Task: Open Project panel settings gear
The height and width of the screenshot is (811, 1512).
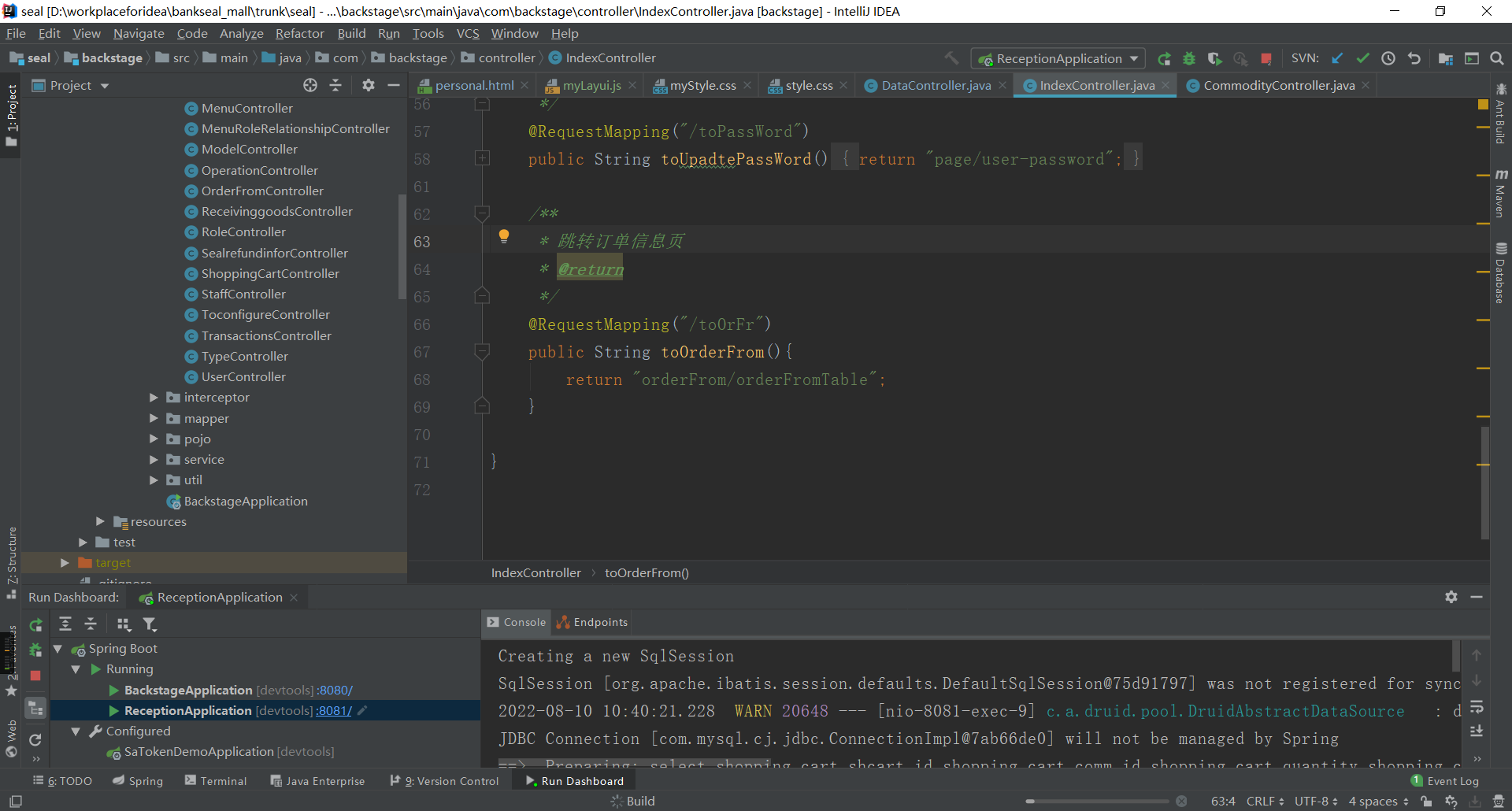Action: click(x=368, y=85)
